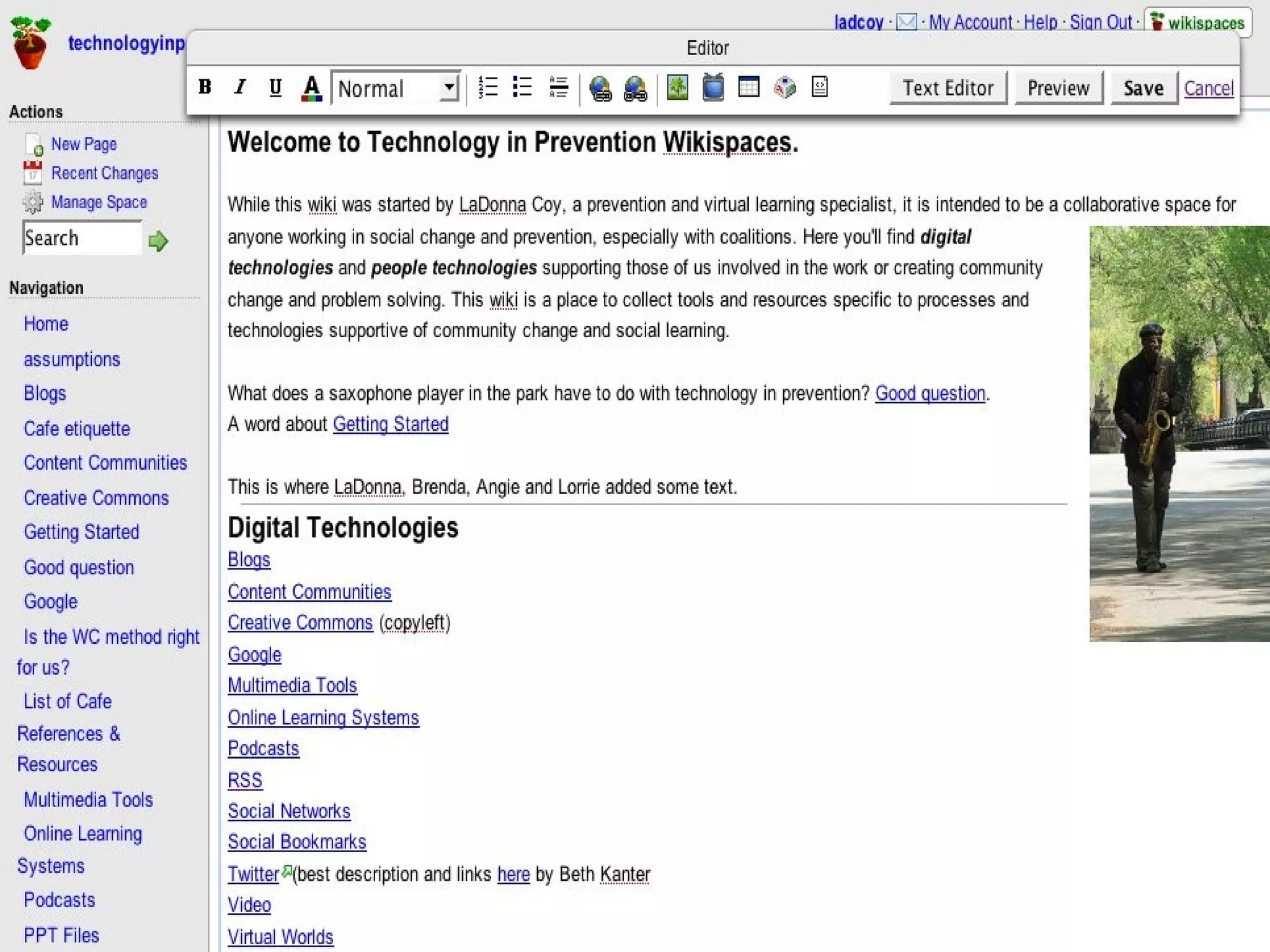The width and height of the screenshot is (1270, 952).
Task: Insert a bulleted list
Action: click(x=523, y=87)
